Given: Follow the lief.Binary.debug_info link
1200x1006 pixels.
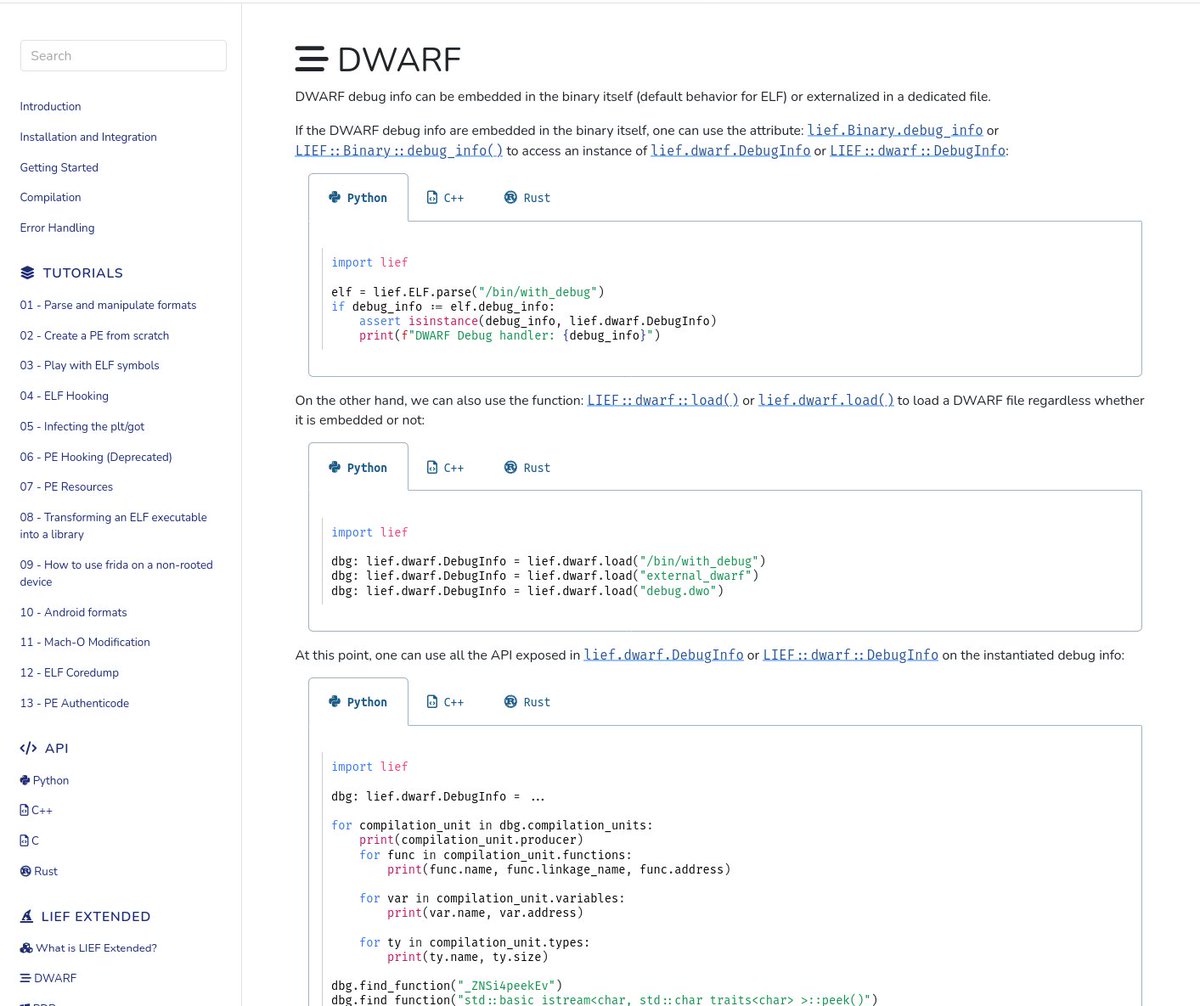Looking at the screenshot, I should [895, 131].
